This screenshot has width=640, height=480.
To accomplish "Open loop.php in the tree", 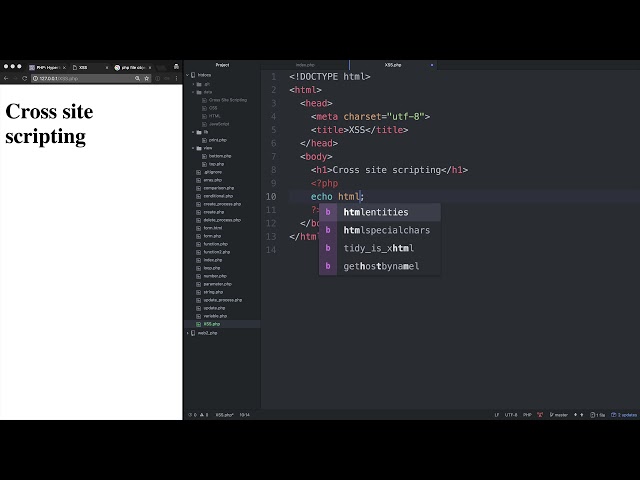I will coord(212,268).
